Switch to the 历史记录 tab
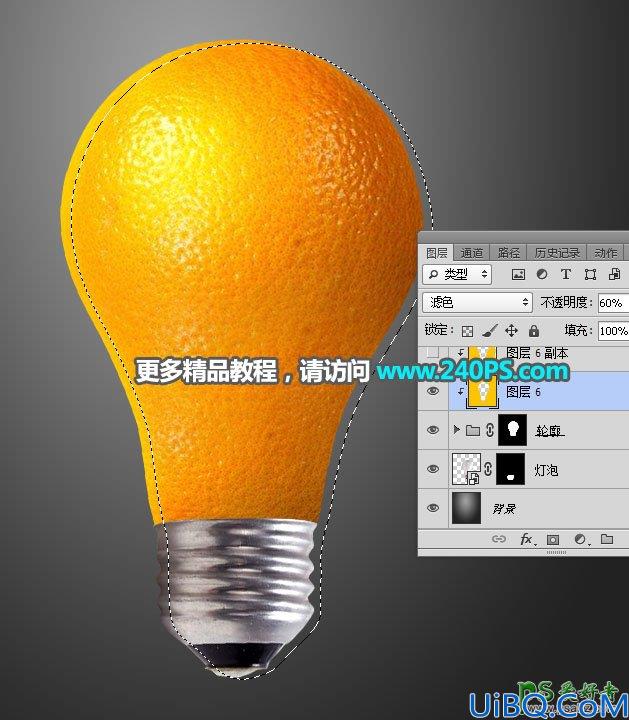 557,253
